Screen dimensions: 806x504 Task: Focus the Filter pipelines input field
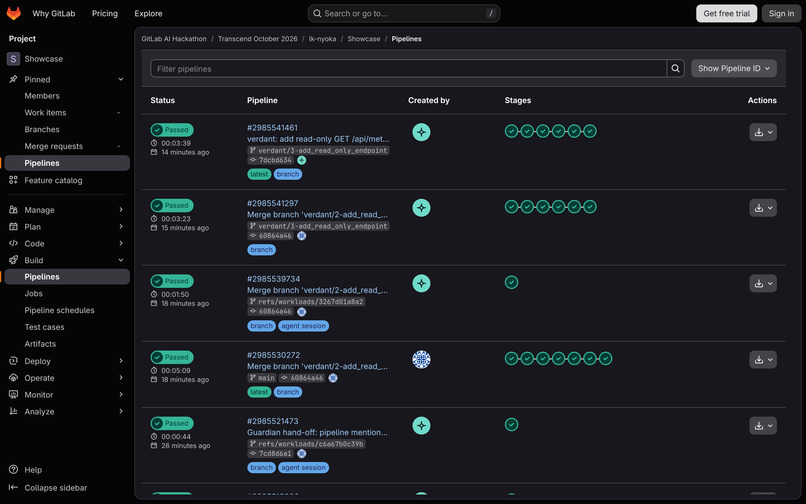click(x=409, y=68)
